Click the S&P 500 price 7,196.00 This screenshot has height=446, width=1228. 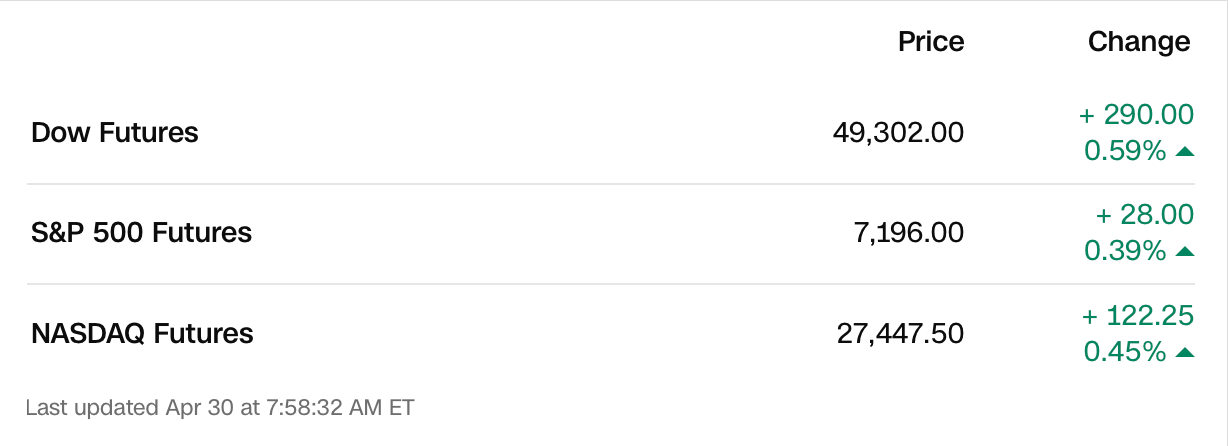(910, 233)
